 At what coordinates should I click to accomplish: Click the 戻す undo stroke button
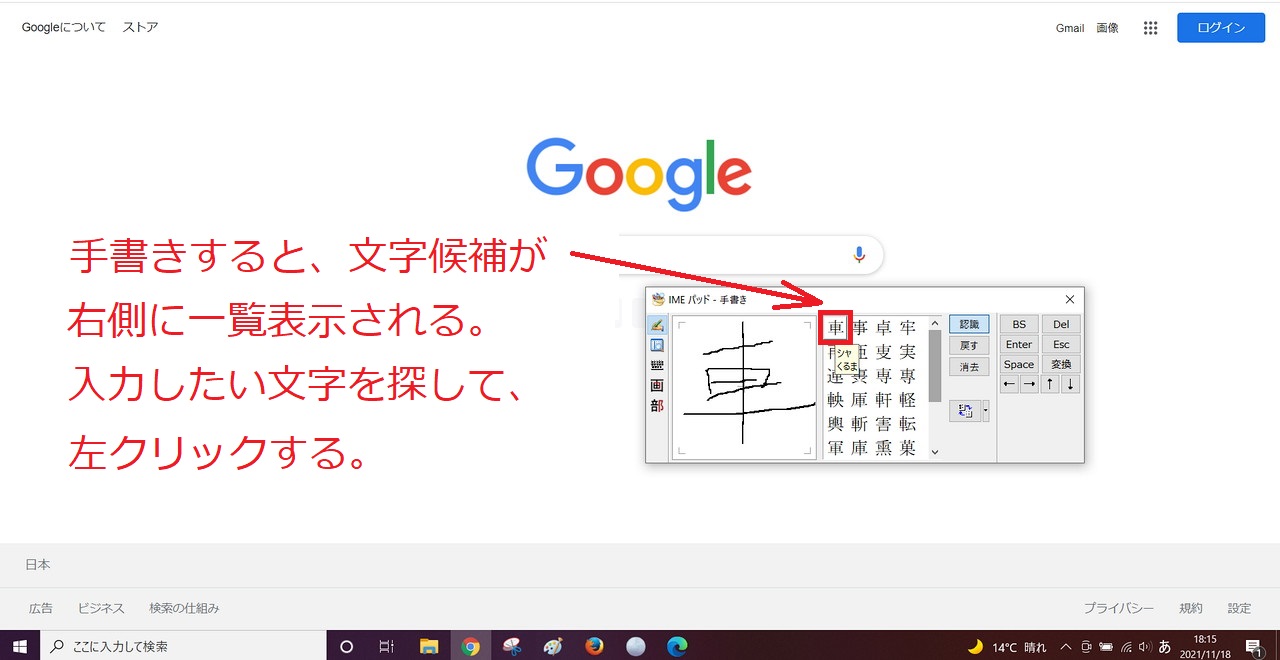coord(969,345)
